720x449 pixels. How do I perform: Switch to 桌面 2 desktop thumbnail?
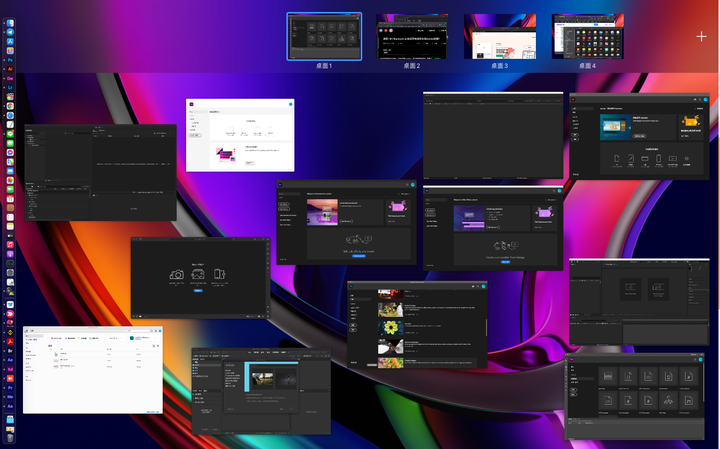412,37
